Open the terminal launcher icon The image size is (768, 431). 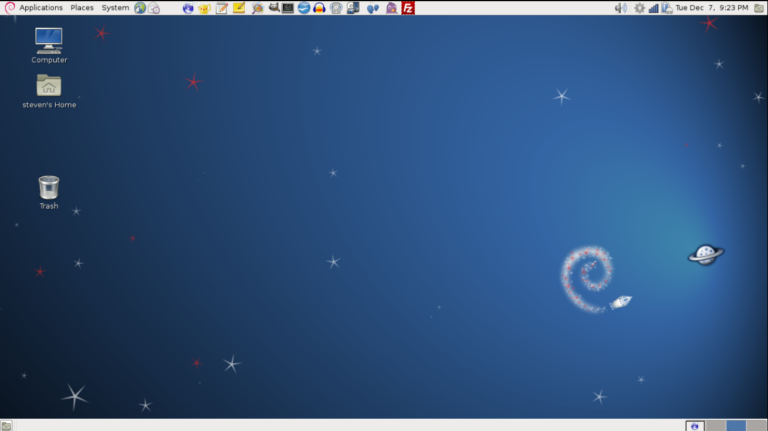(x=288, y=8)
